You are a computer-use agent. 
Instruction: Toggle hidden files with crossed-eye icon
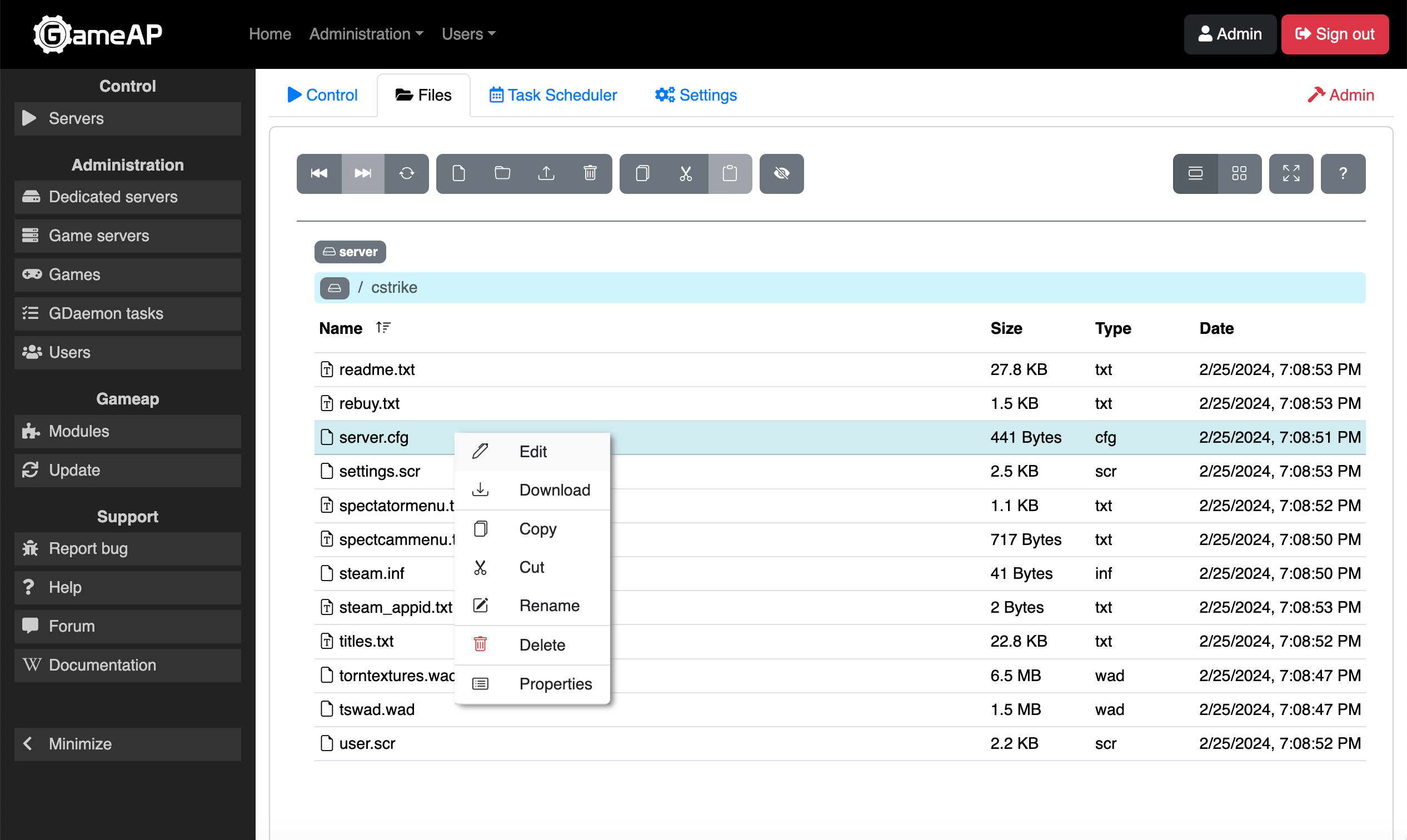point(781,173)
